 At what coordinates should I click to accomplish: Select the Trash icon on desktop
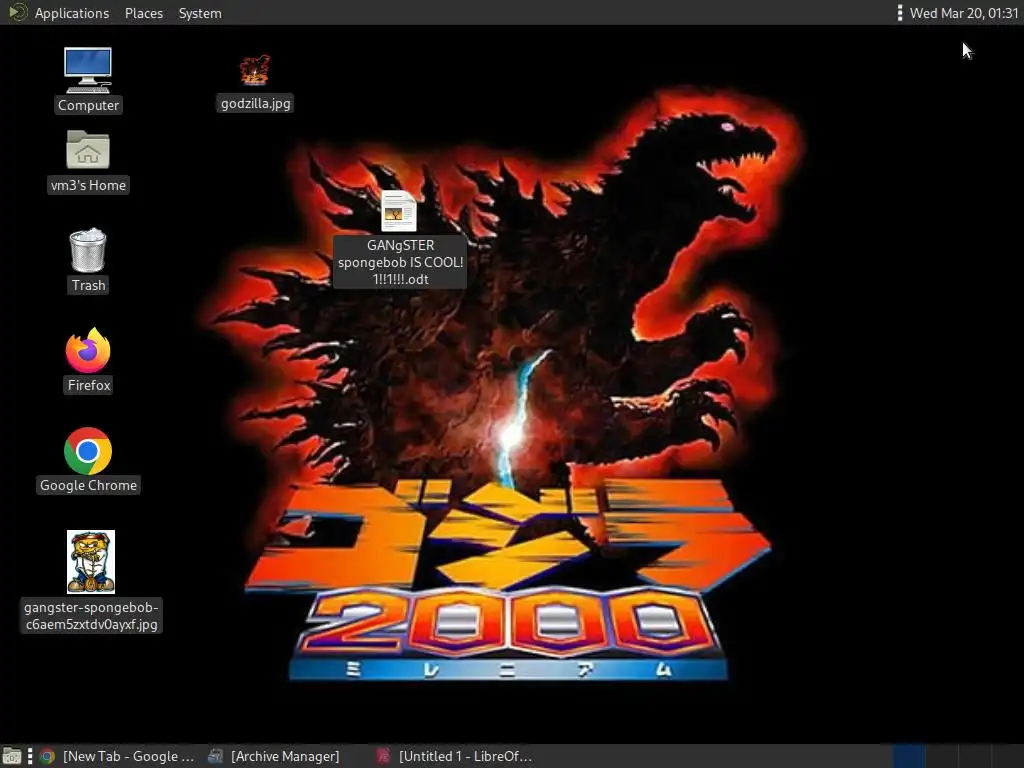click(88, 250)
